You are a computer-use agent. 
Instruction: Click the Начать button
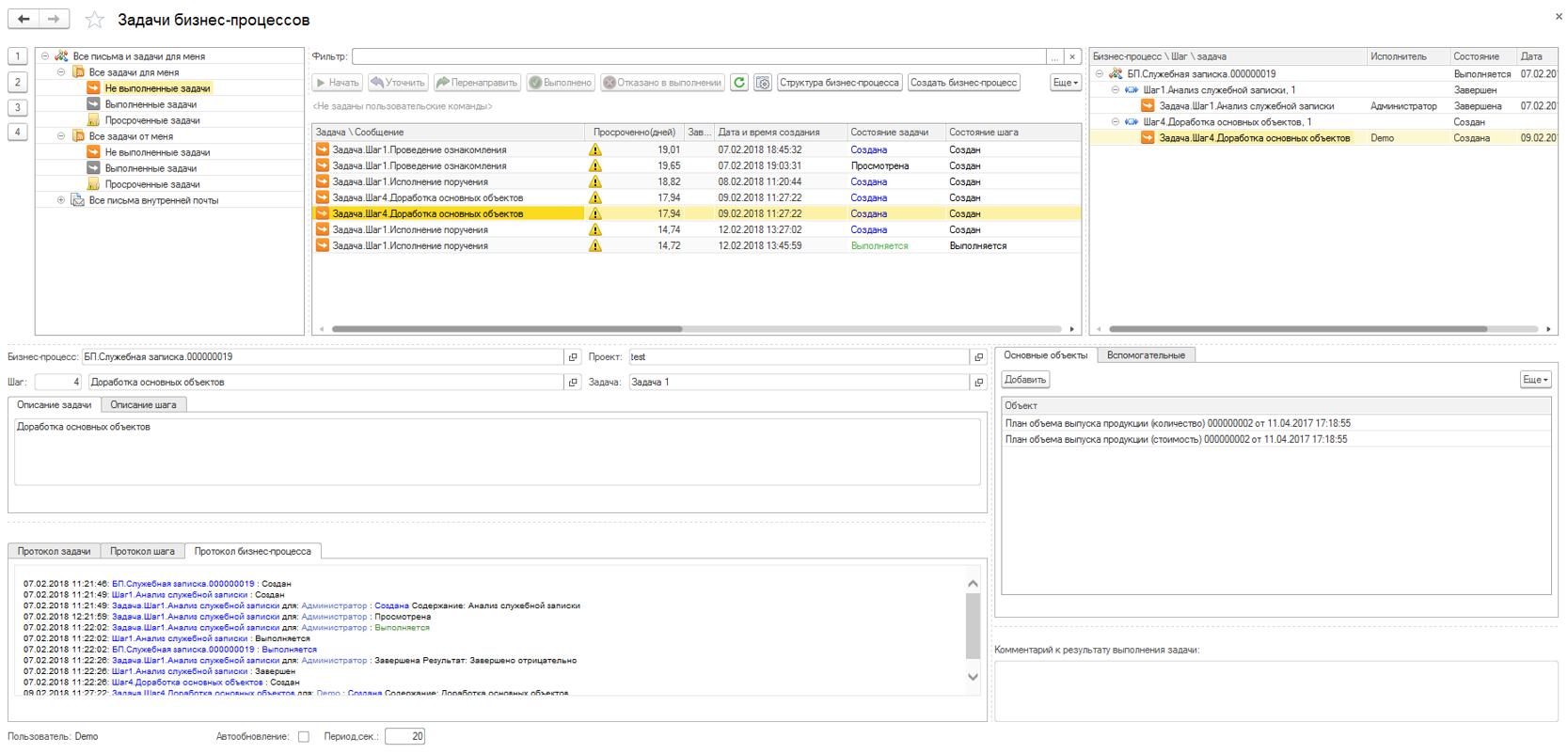338,83
